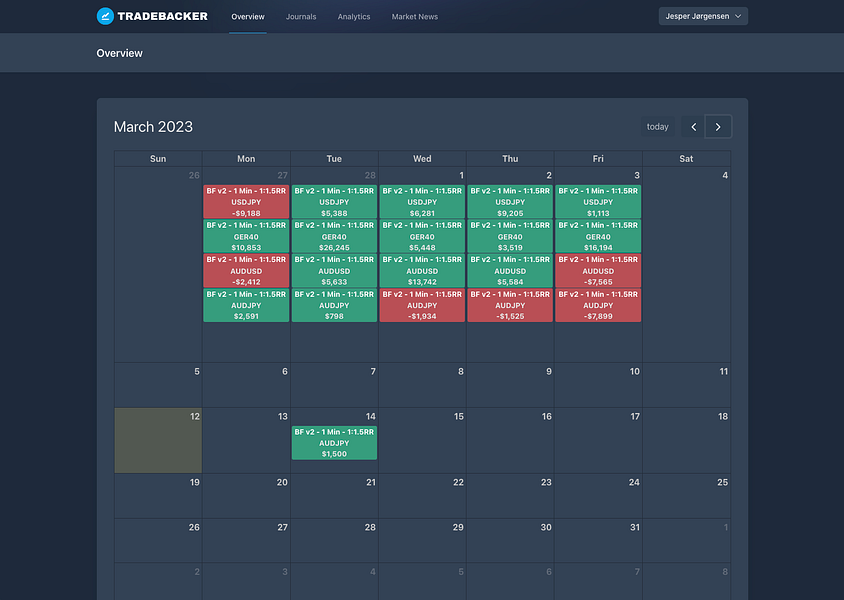Open the Market News tab
The image size is (844, 600).
(x=414, y=17)
